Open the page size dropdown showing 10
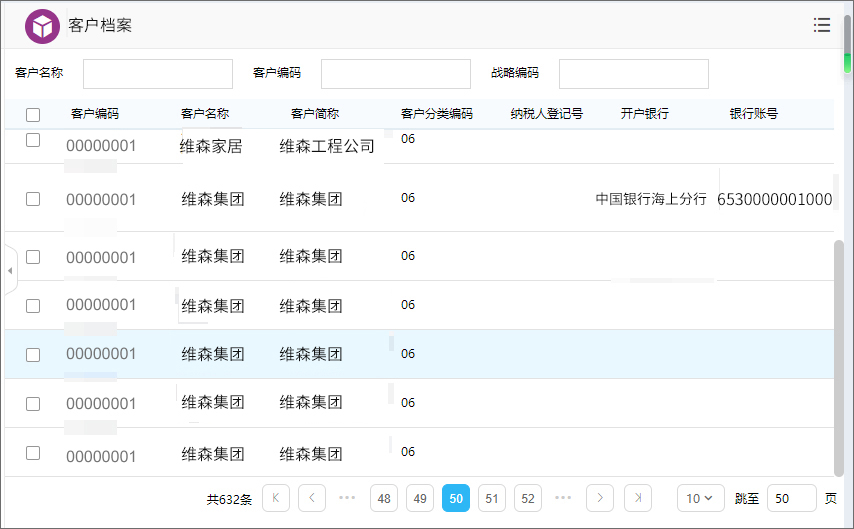 tap(700, 498)
